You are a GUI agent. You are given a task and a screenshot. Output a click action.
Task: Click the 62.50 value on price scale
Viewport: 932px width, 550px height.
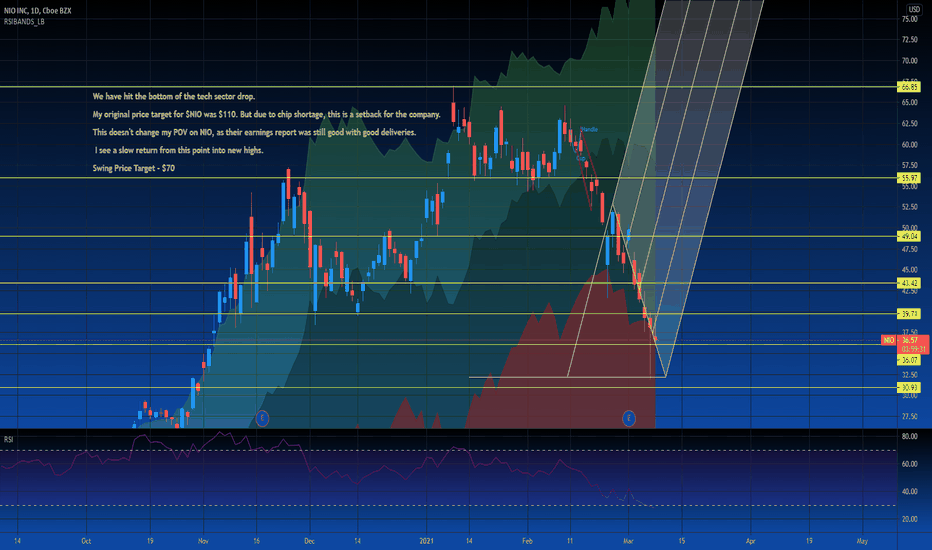(909, 124)
